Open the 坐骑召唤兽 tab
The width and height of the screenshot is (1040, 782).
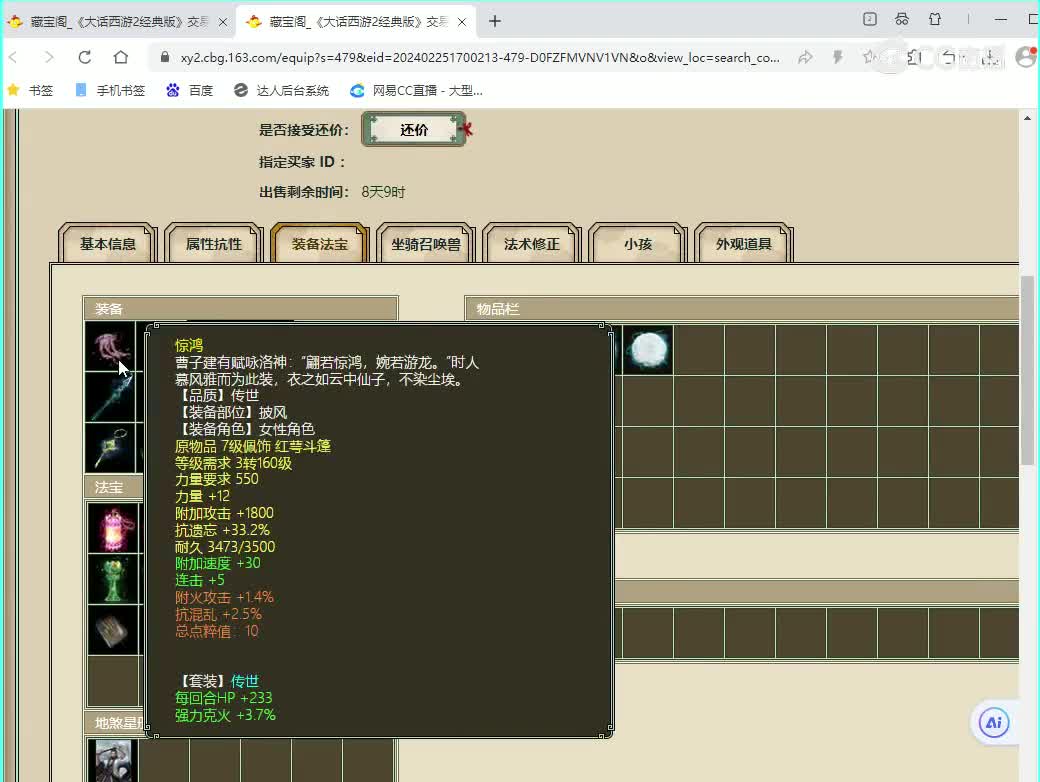tap(426, 243)
